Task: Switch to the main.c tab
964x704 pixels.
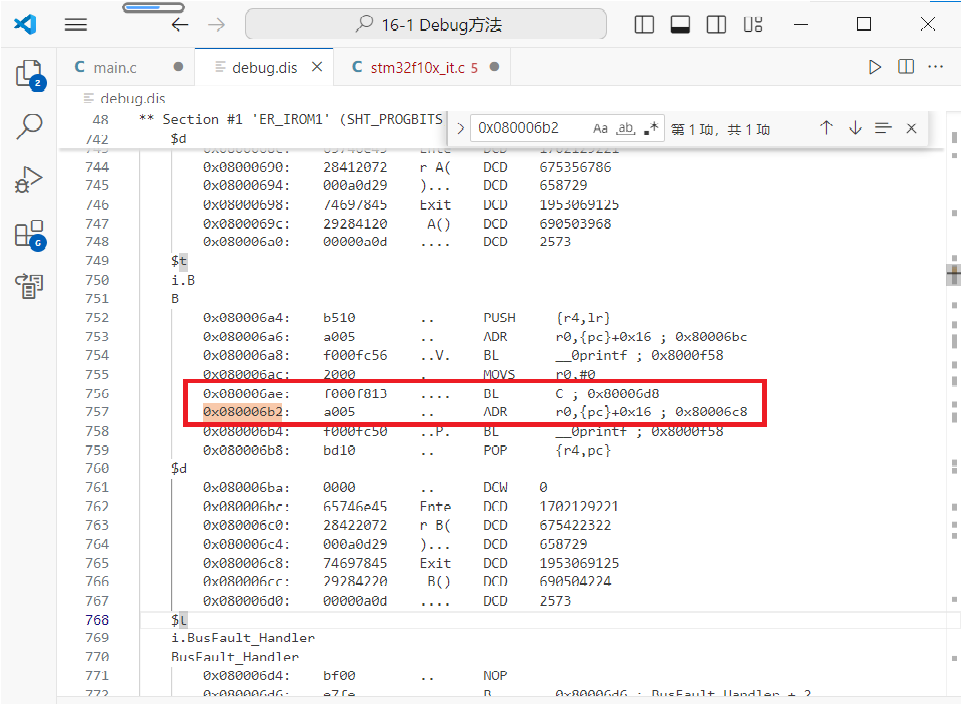Action: pyautogui.click(x=118, y=66)
